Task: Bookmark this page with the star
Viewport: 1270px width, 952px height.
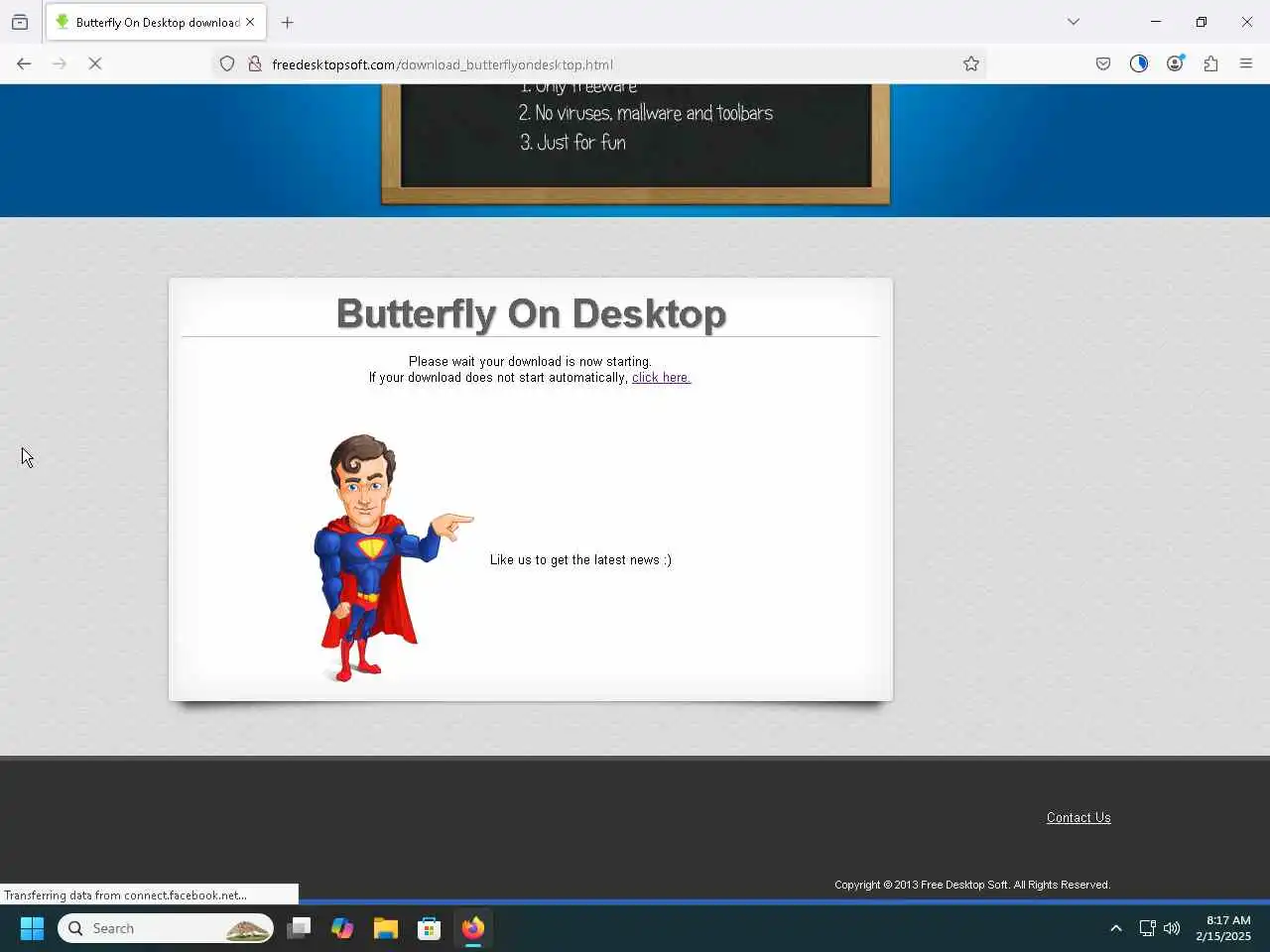Action: (971, 63)
